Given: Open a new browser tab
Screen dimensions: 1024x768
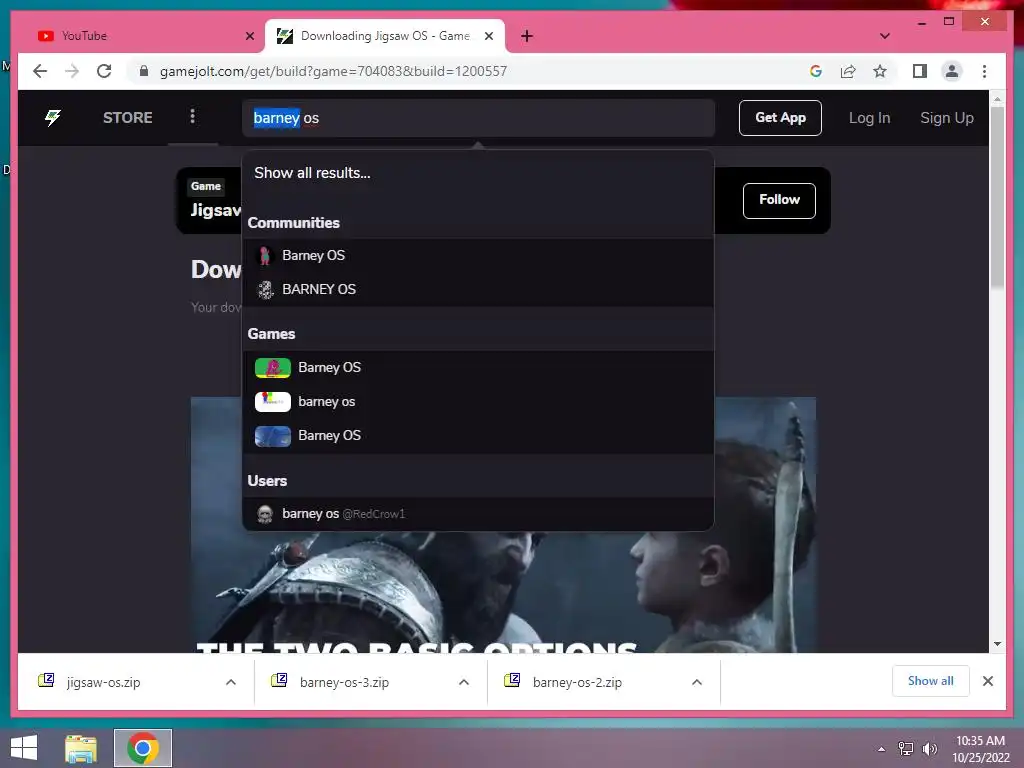Looking at the screenshot, I should tap(526, 36).
